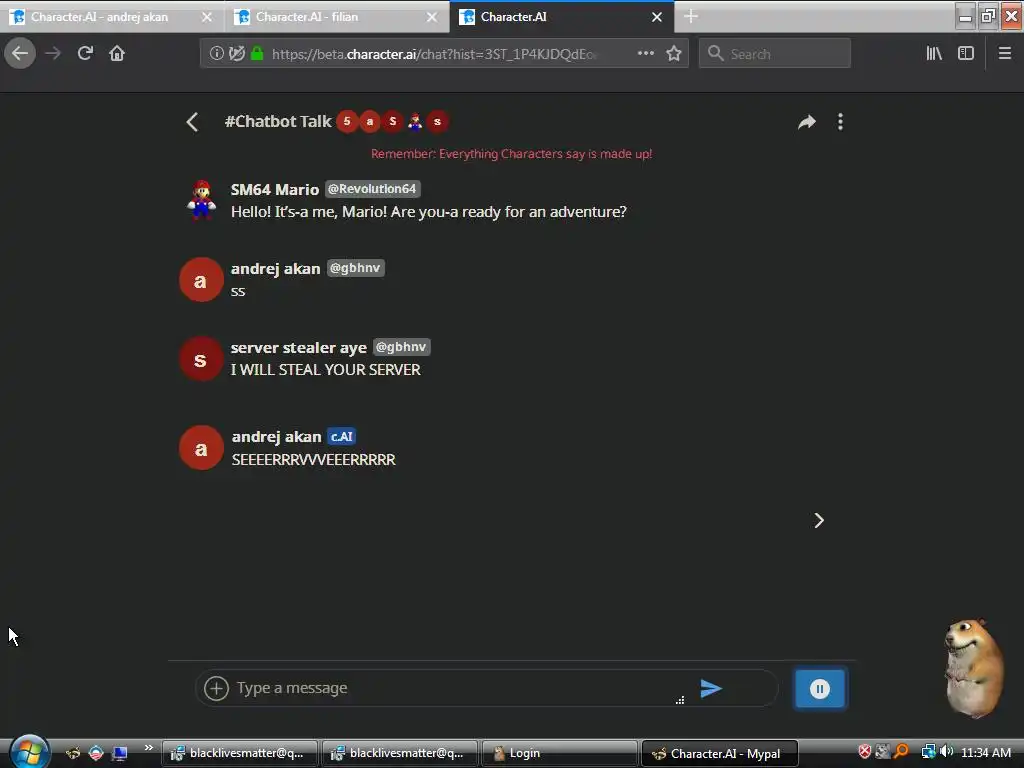The width and height of the screenshot is (1024, 768).
Task: Click the @Revolution64 creator tag
Action: (372, 189)
